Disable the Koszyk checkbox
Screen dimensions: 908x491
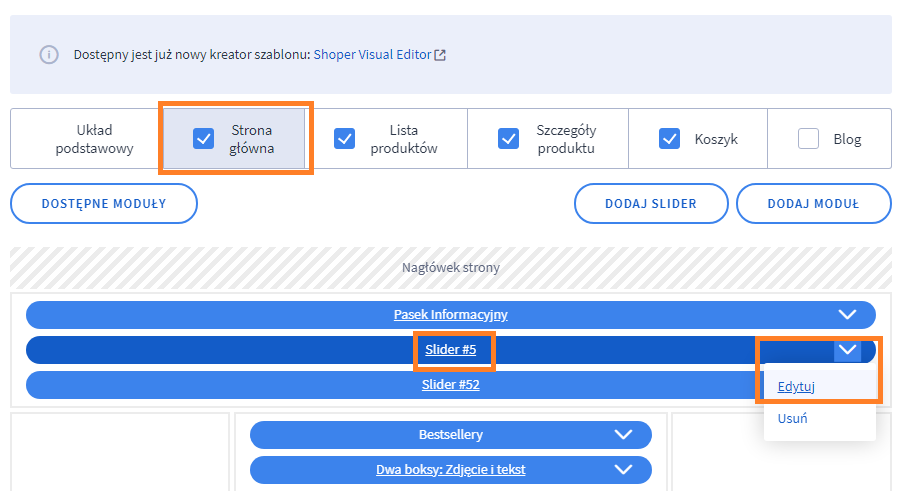[x=670, y=139]
